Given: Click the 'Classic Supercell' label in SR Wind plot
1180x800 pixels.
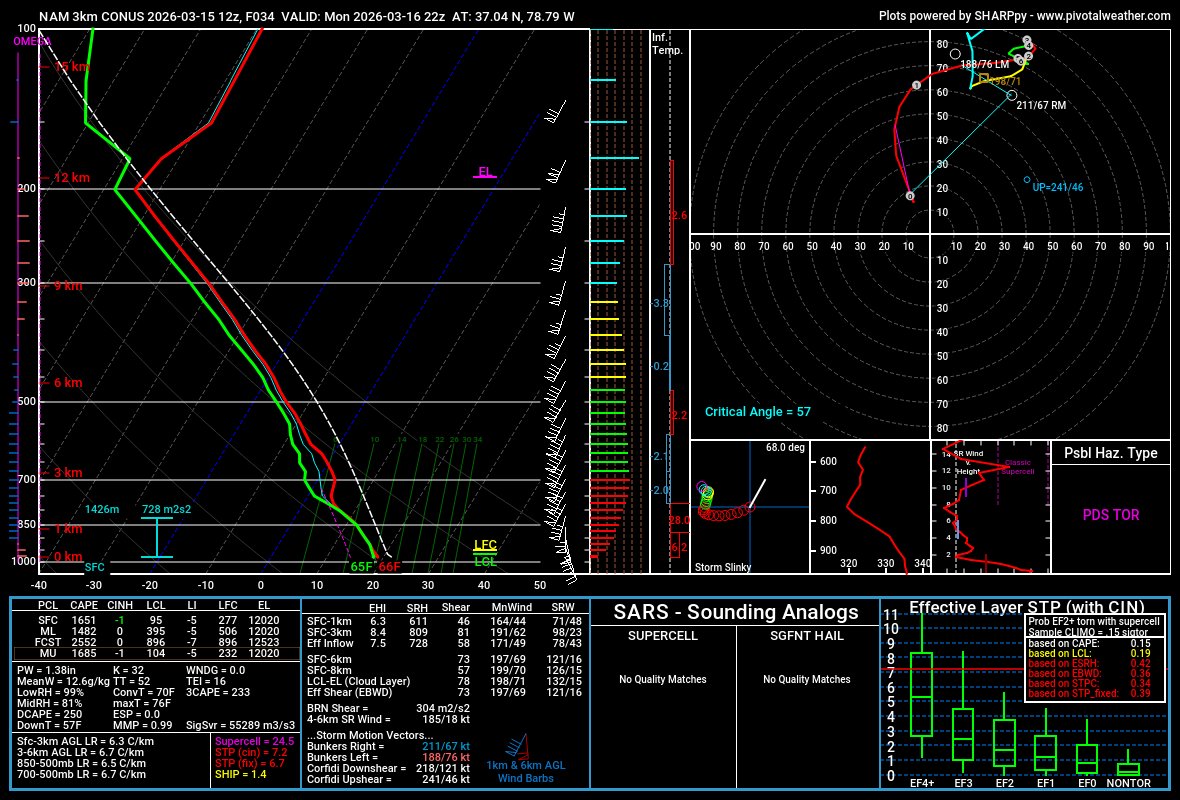Looking at the screenshot, I should click(1017, 467).
